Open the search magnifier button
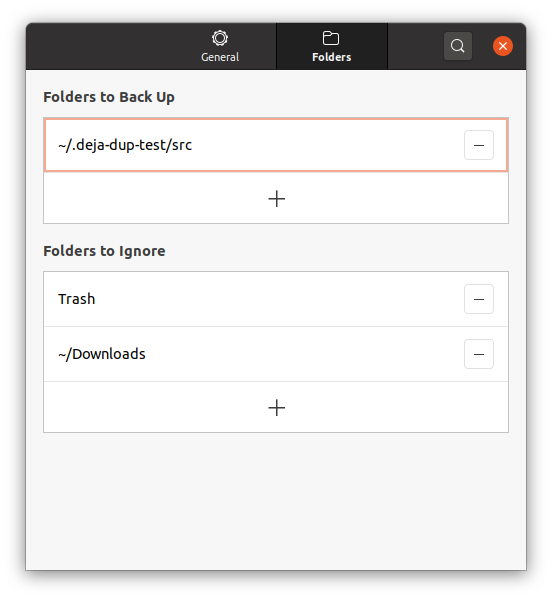The width and height of the screenshot is (552, 599). coord(458,46)
